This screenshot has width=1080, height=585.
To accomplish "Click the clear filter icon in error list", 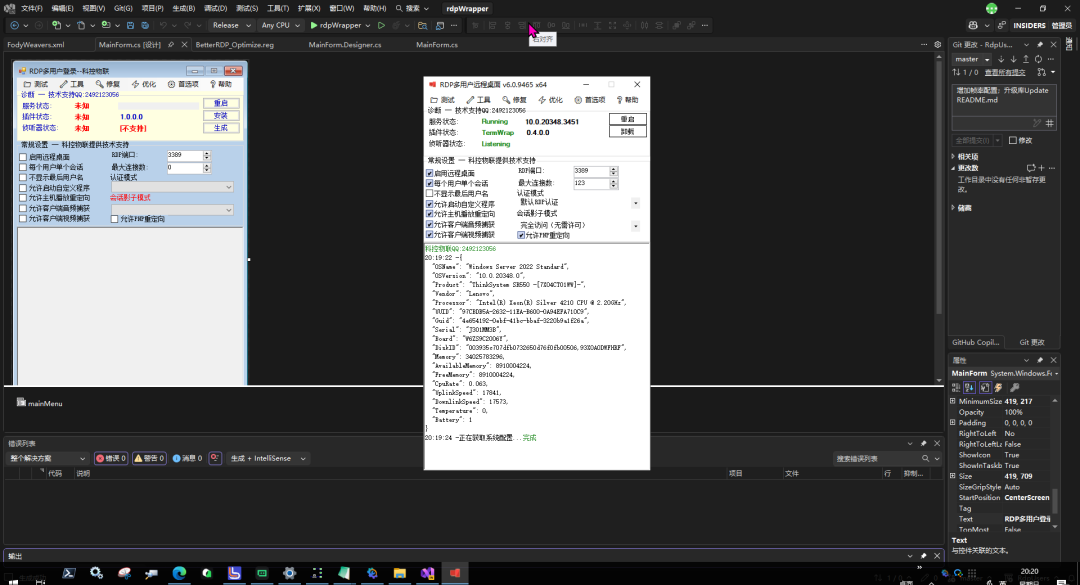I will (x=215, y=458).
